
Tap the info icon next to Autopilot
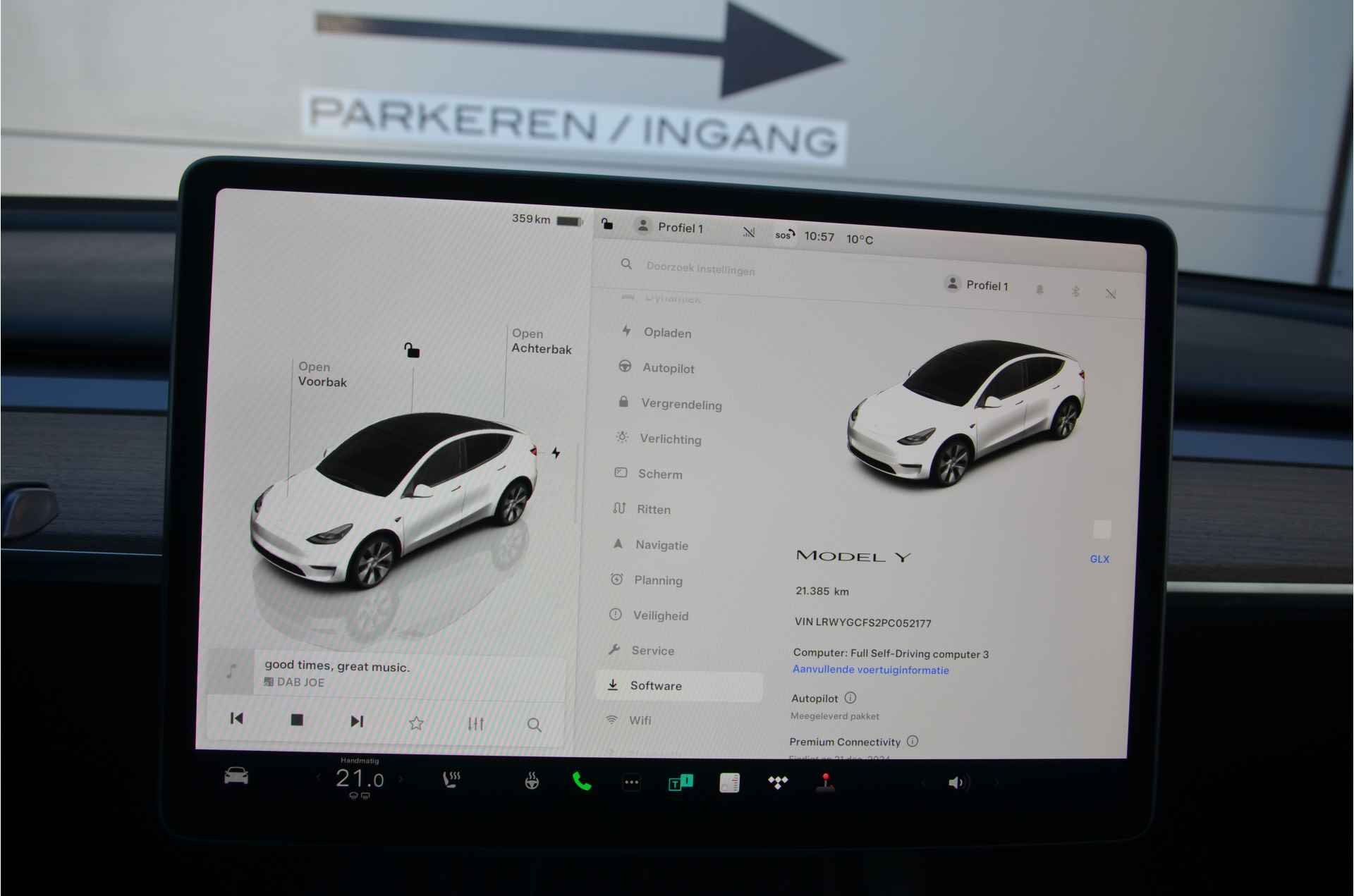click(850, 698)
